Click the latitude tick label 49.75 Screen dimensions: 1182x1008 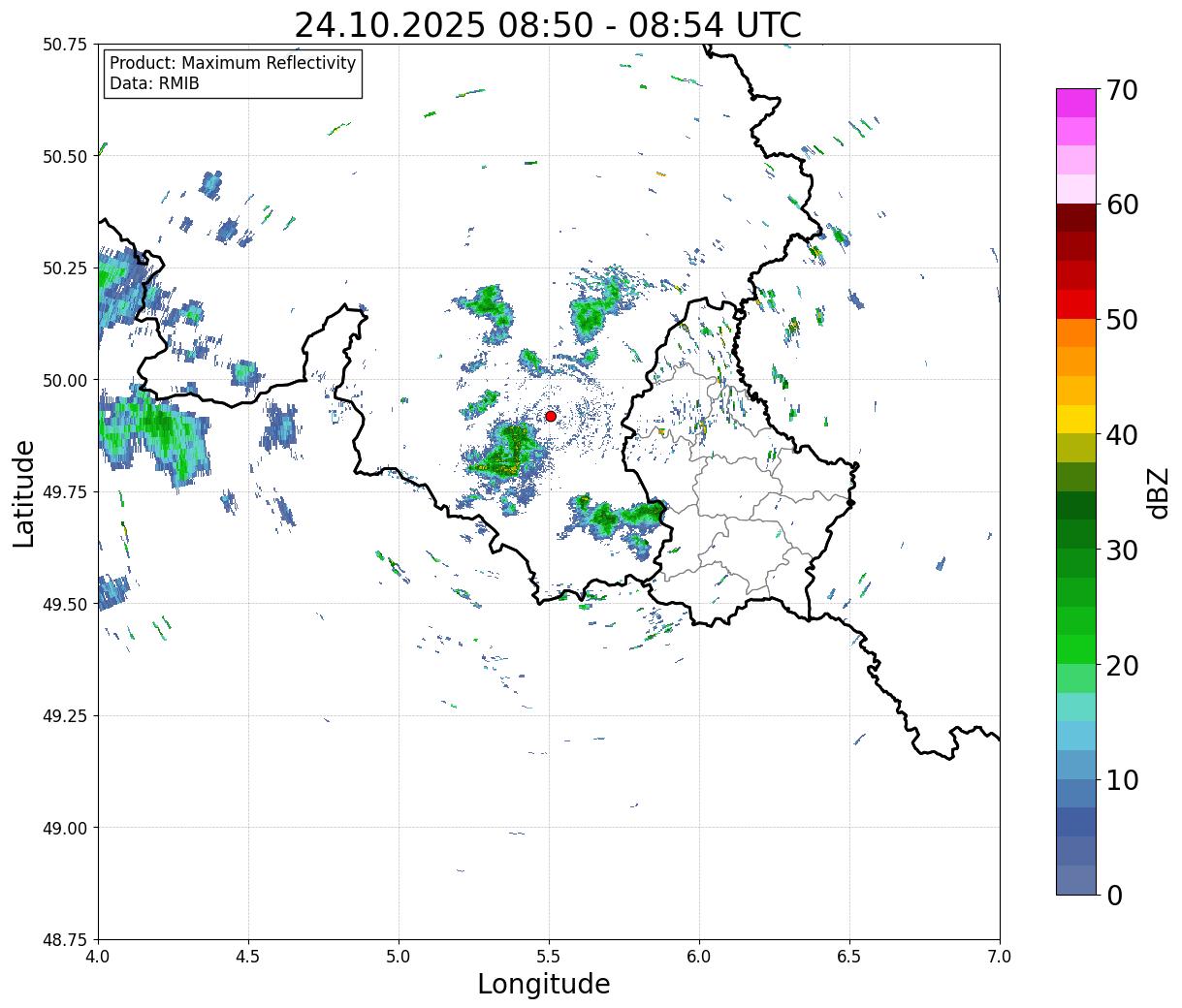[65, 492]
